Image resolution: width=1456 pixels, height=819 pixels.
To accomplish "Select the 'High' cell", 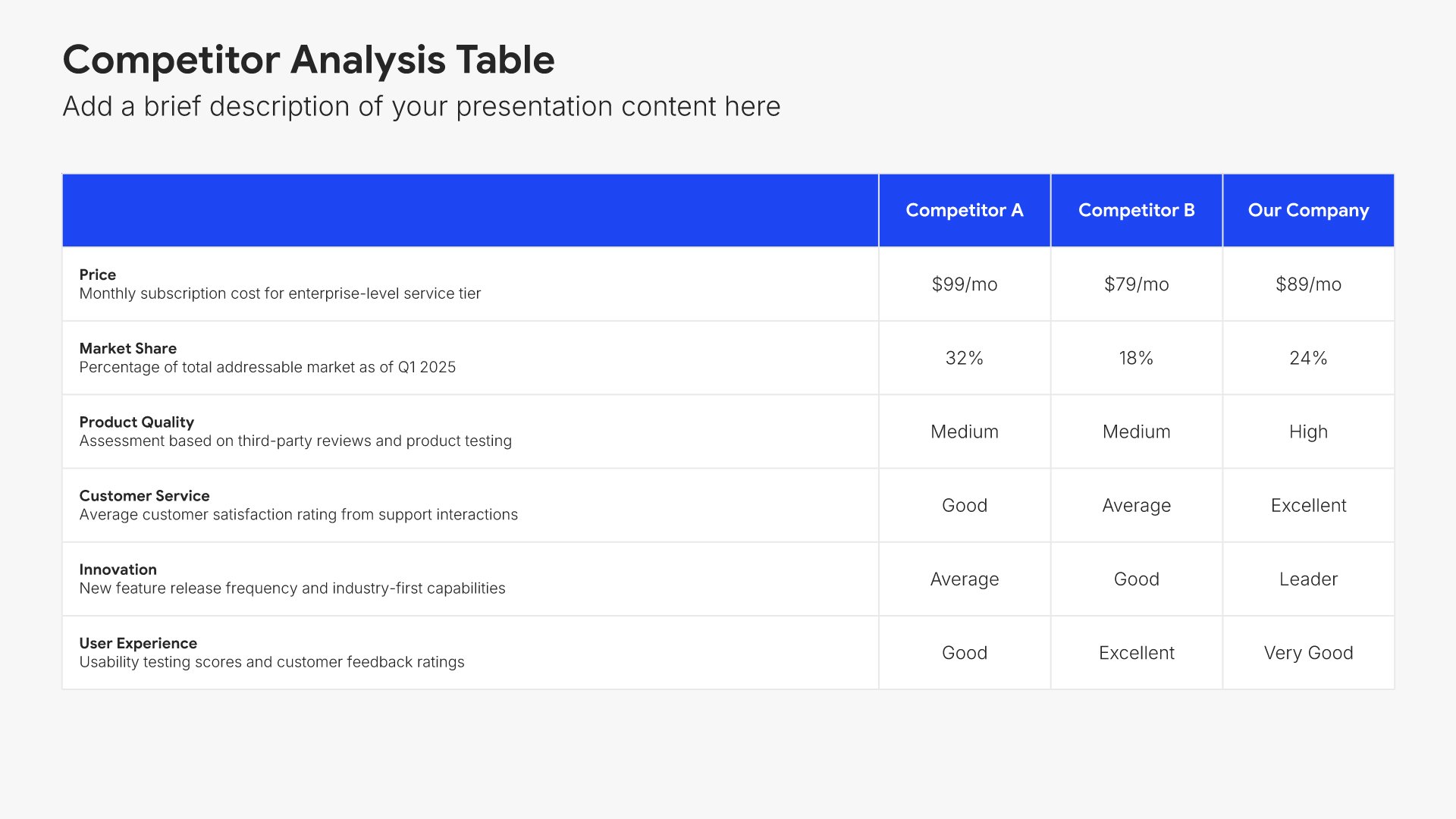I will click(1309, 431).
